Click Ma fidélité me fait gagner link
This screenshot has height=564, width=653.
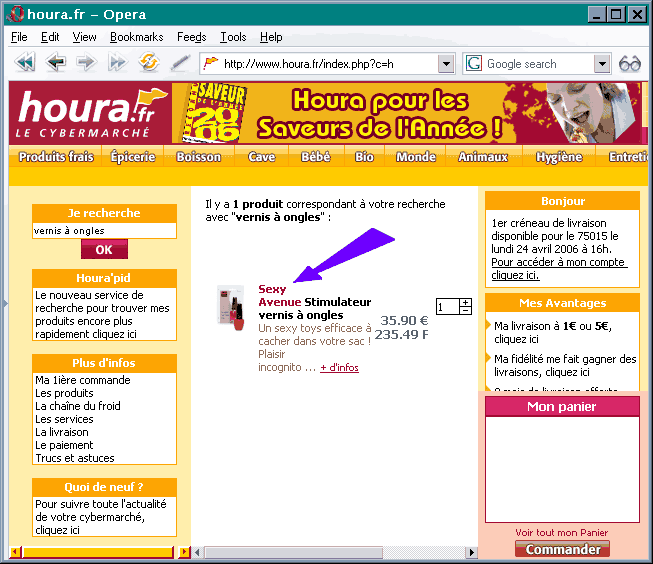coord(565,365)
